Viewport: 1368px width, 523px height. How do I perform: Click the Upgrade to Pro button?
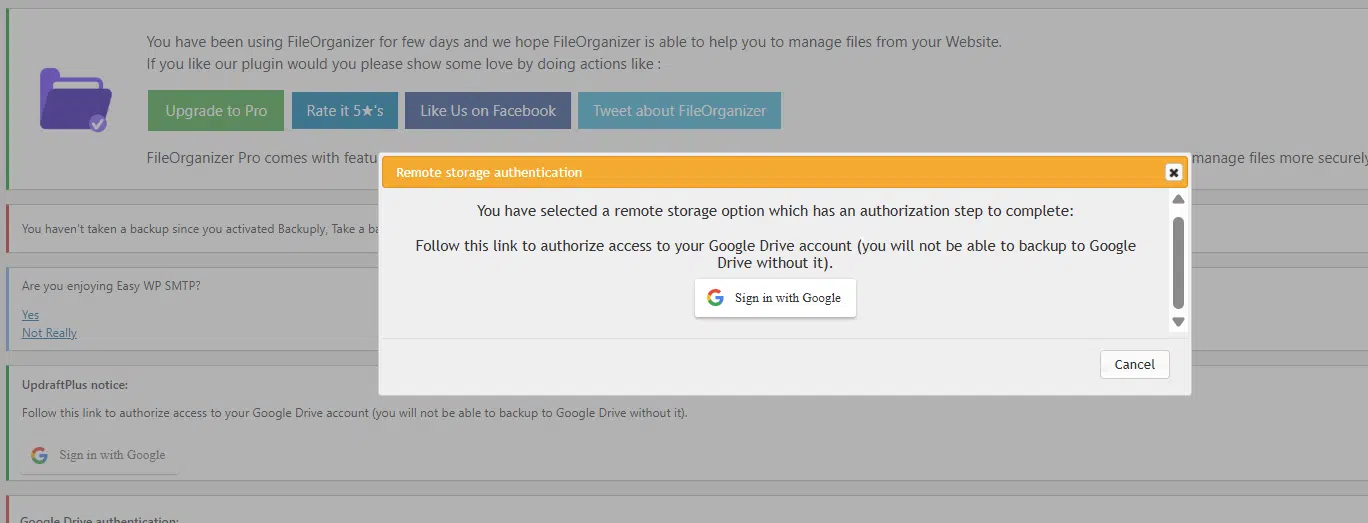pos(216,110)
